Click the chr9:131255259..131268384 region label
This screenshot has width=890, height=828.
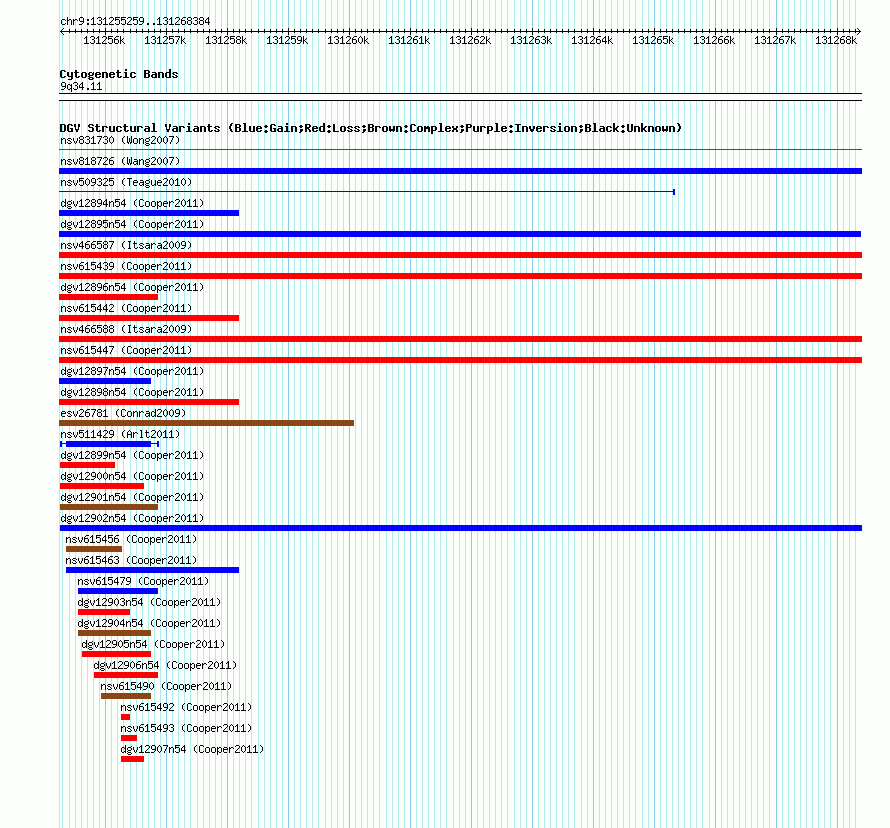point(135,21)
